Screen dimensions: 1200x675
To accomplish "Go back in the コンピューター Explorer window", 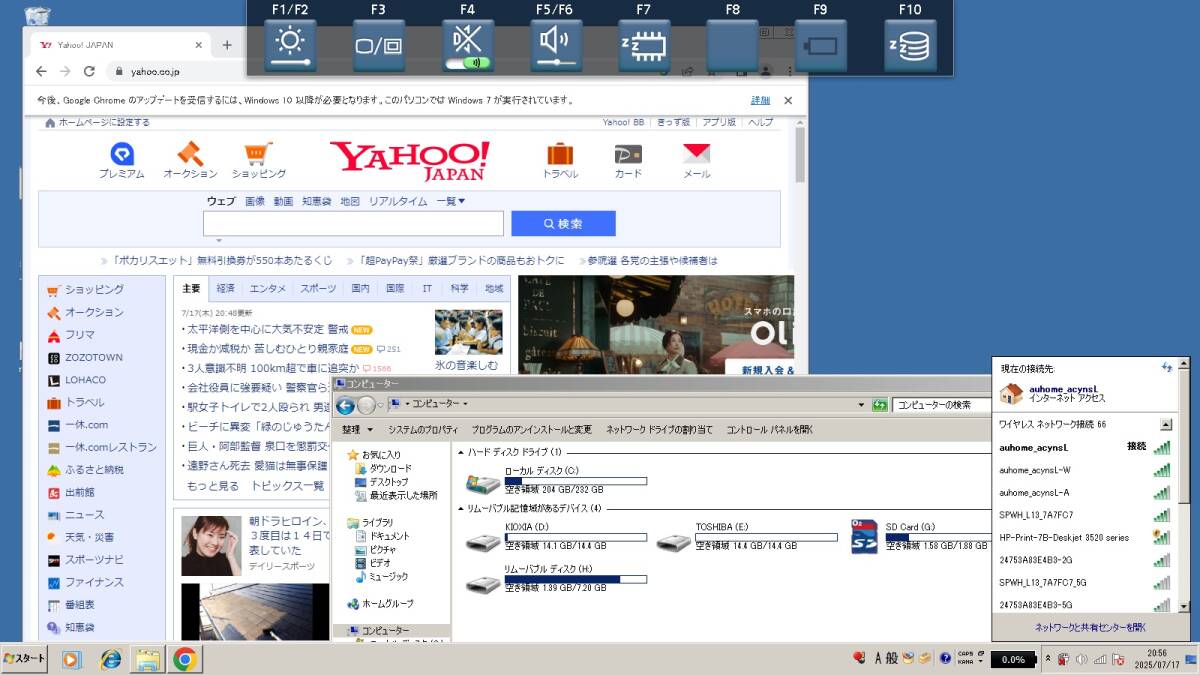I will [346, 405].
